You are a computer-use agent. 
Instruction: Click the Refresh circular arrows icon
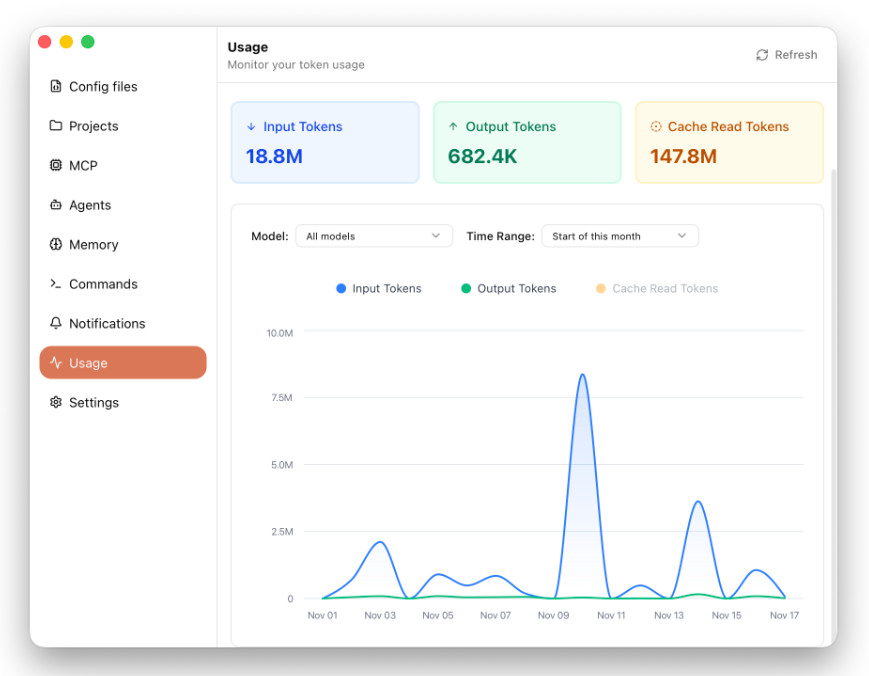[x=762, y=55]
